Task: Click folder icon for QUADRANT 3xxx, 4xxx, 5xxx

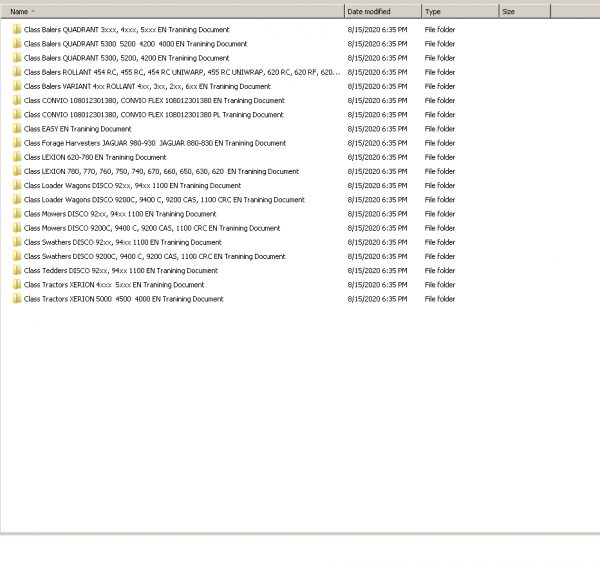Action: coord(16,29)
